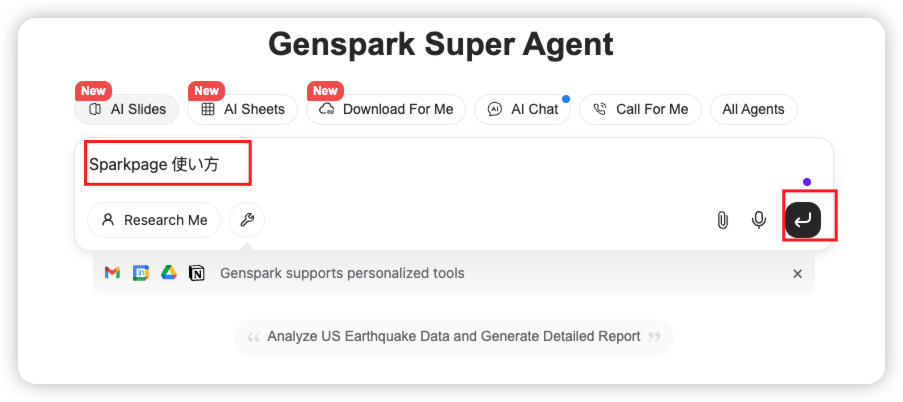Click the Genspark supports personalized tools text
This screenshot has height=402, width=903.
342,273
